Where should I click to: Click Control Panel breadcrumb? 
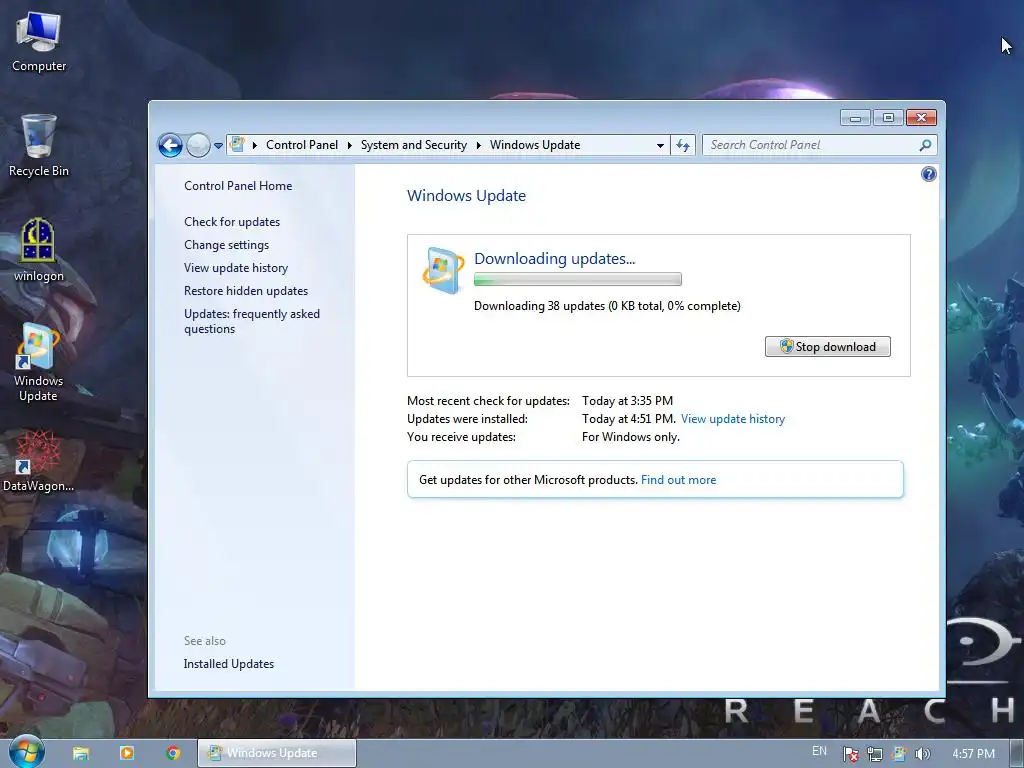[x=302, y=145]
